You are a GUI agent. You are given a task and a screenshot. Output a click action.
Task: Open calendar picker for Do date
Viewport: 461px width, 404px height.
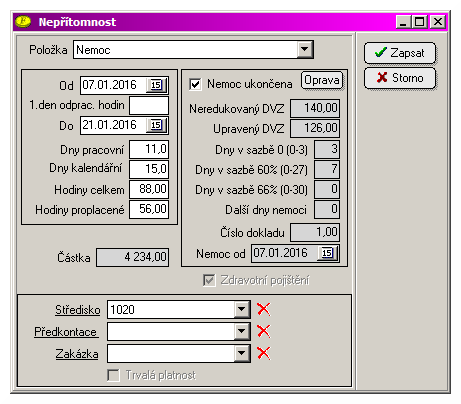[x=157, y=125]
